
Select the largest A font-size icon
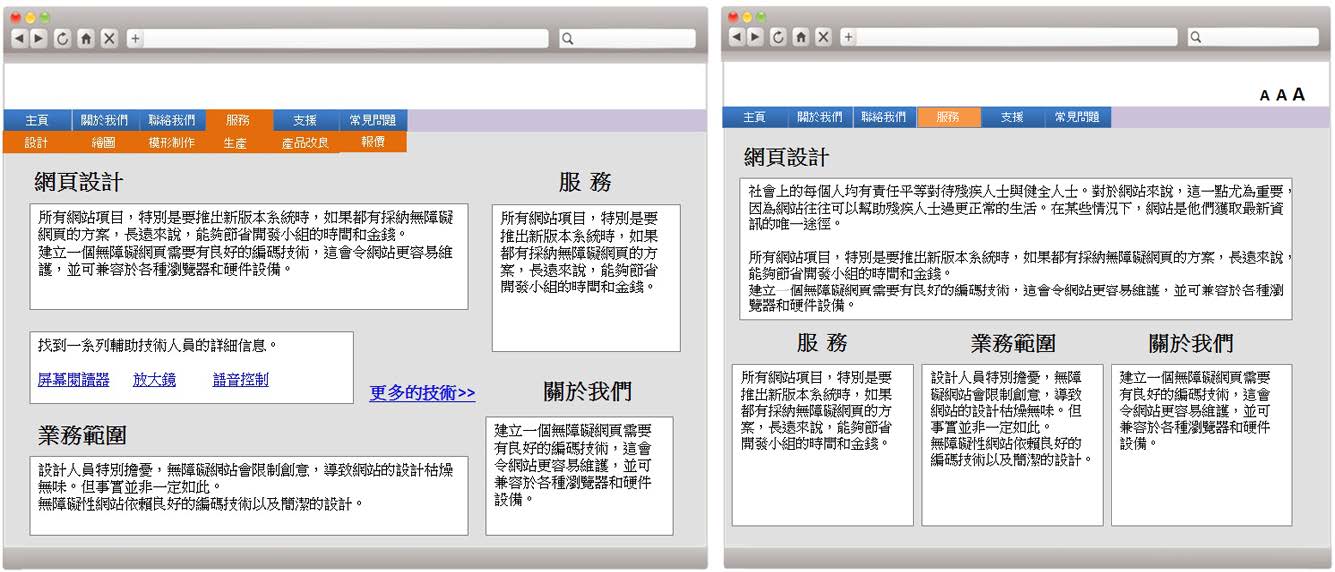click(1298, 94)
